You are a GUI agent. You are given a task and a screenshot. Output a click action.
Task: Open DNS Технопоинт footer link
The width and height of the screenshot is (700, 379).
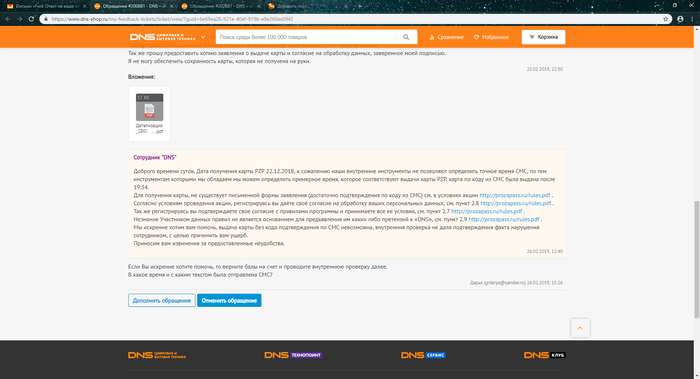coord(293,355)
